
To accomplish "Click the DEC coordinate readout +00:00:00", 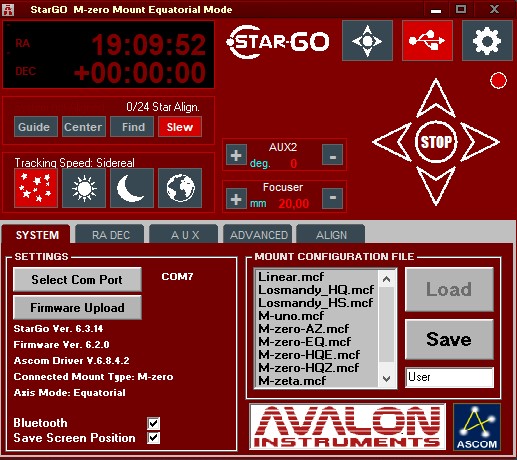I will point(140,73).
